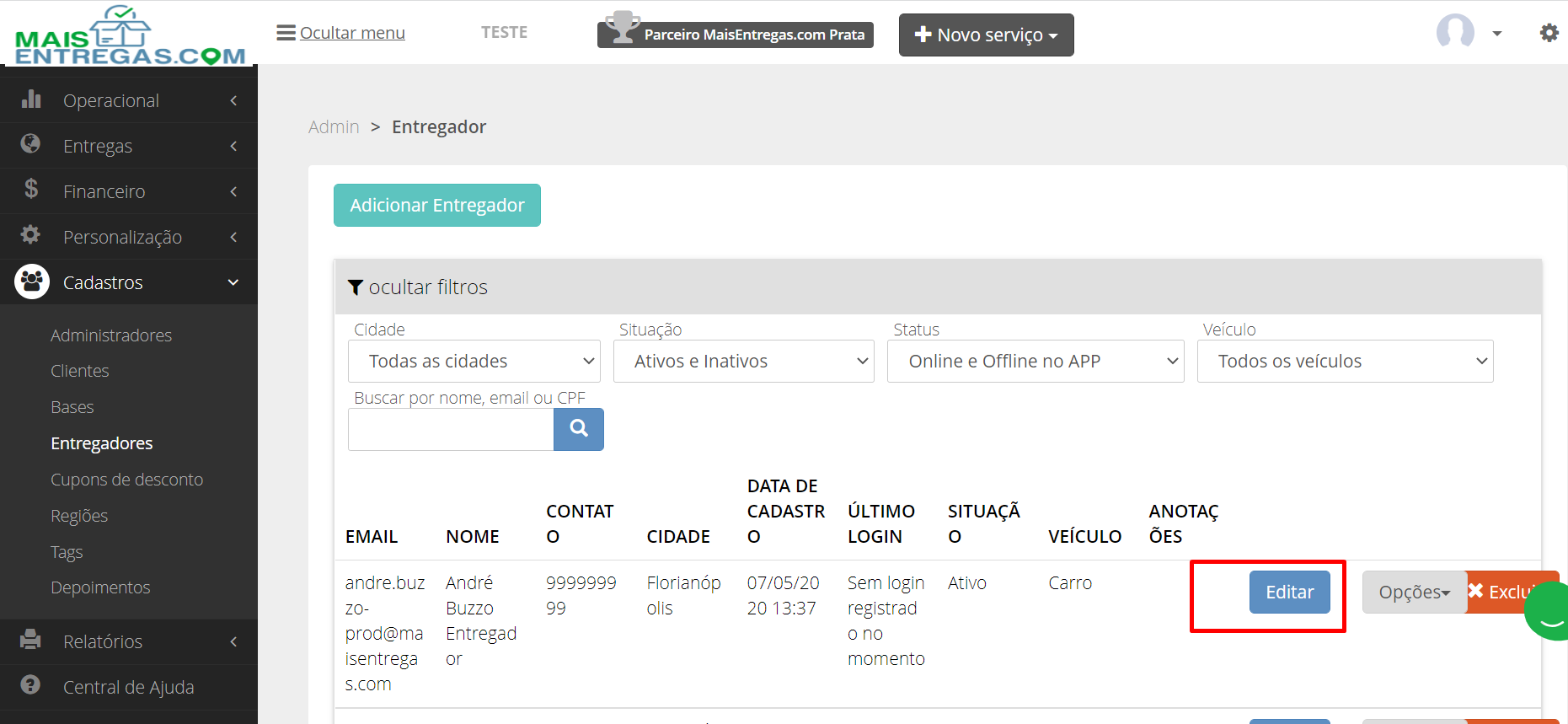Click the user menu caret arrow
The image size is (1568, 724).
[1497, 34]
